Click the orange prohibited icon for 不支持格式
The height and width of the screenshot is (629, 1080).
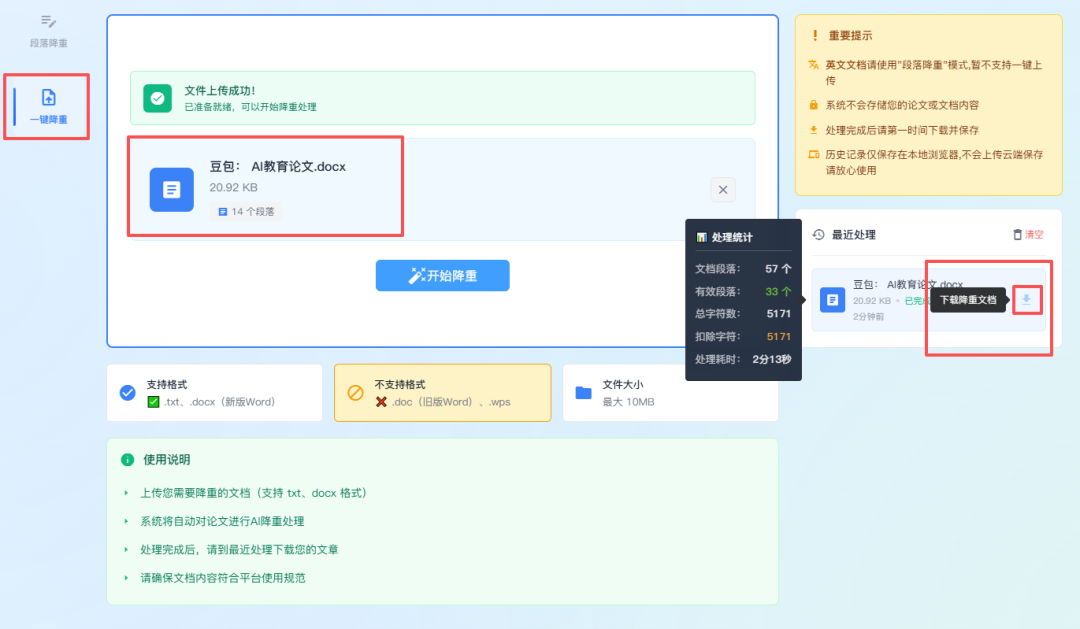[355, 392]
